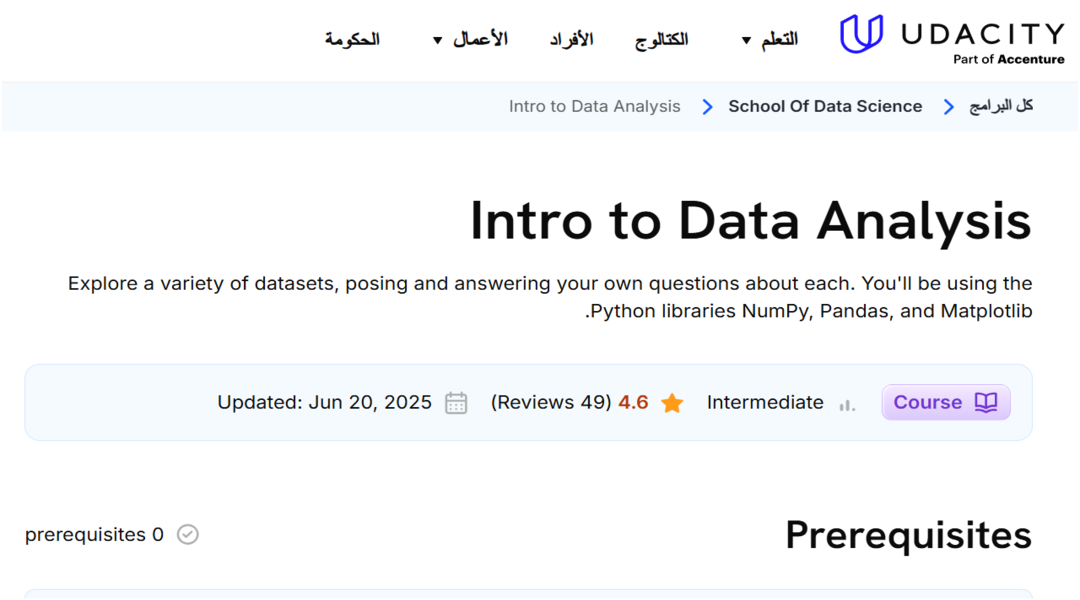Click the Intro to Data Analysis heading
The image size is (1080, 600).
coord(750,220)
